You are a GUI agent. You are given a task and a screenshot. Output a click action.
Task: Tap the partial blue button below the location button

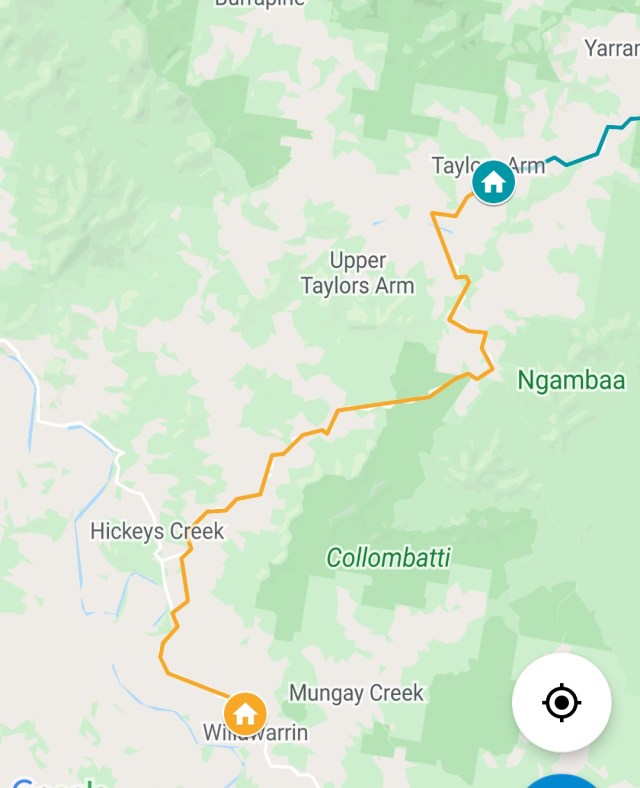click(x=563, y=782)
